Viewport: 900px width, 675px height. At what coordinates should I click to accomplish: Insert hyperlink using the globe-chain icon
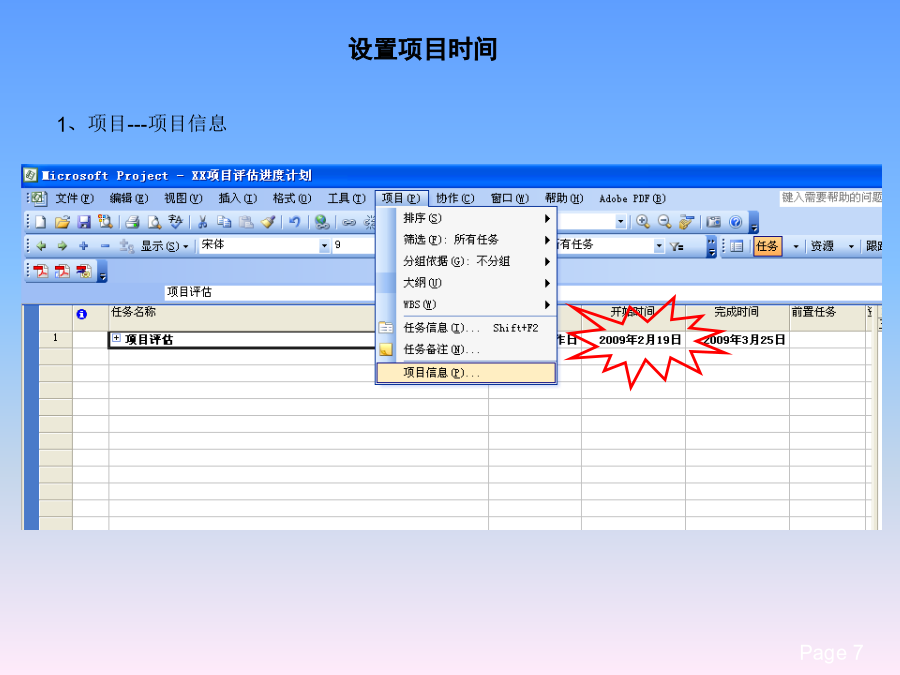click(322, 222)
